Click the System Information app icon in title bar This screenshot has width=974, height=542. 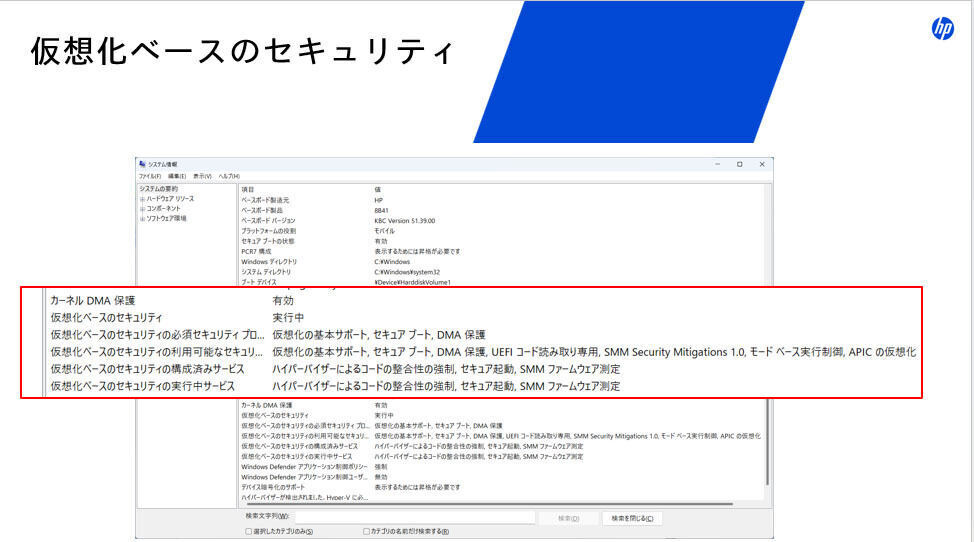click(x=142, y=164)
